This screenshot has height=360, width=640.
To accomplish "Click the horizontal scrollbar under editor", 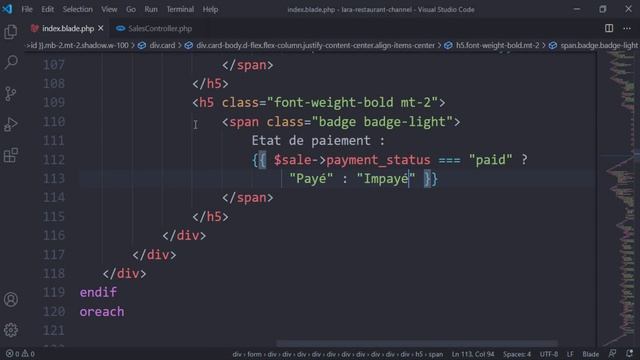I will 416,343.
